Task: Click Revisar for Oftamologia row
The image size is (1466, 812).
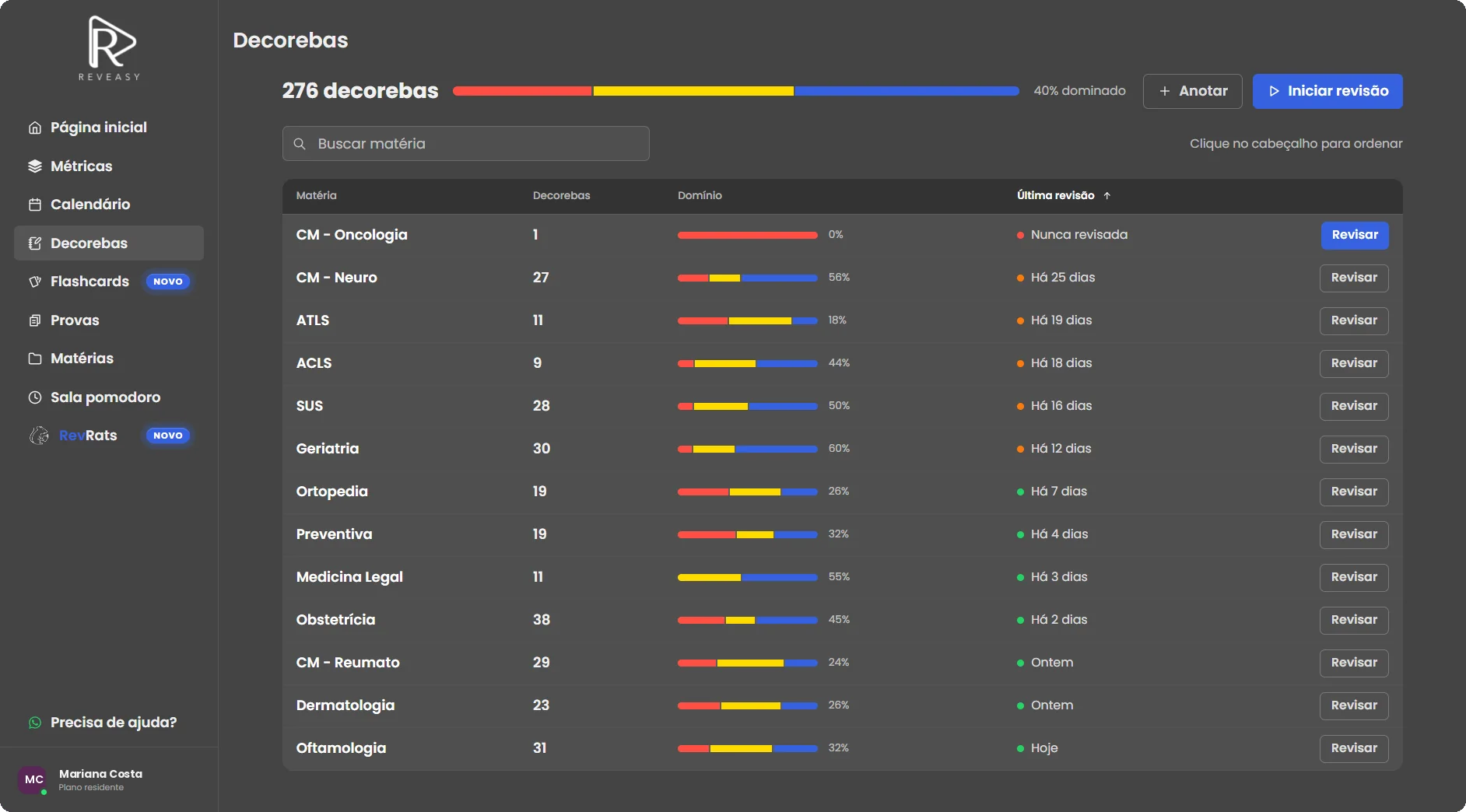Action: (x=1354, y=748)
